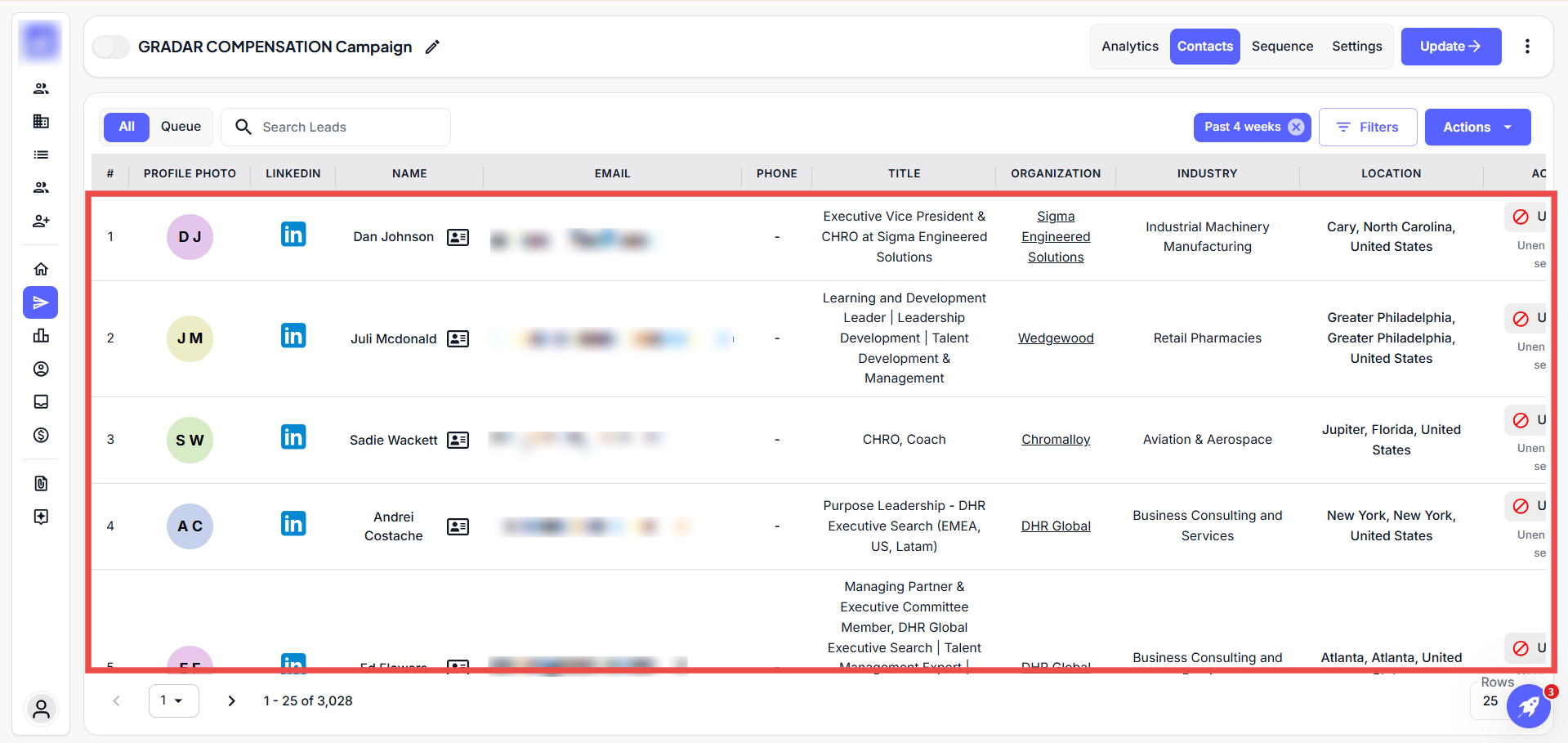Open contact card icon beside Juli Mcdonald
The width and height of the screenshot is (1568, 743).
tap(458, 338)
